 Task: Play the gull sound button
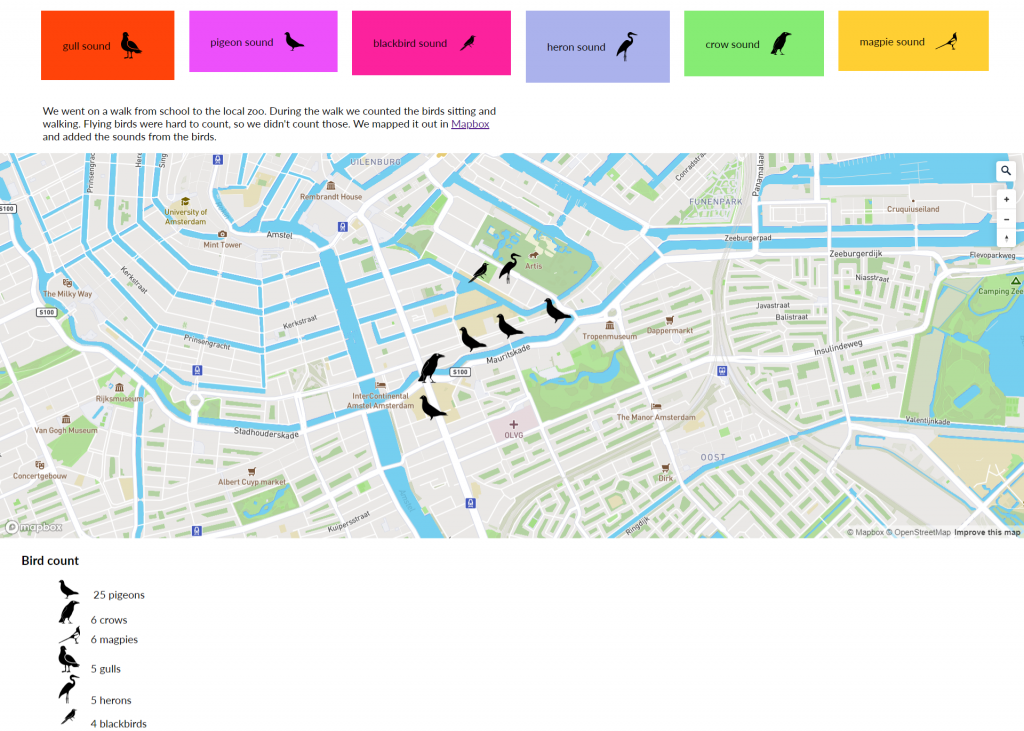(108, 45)
